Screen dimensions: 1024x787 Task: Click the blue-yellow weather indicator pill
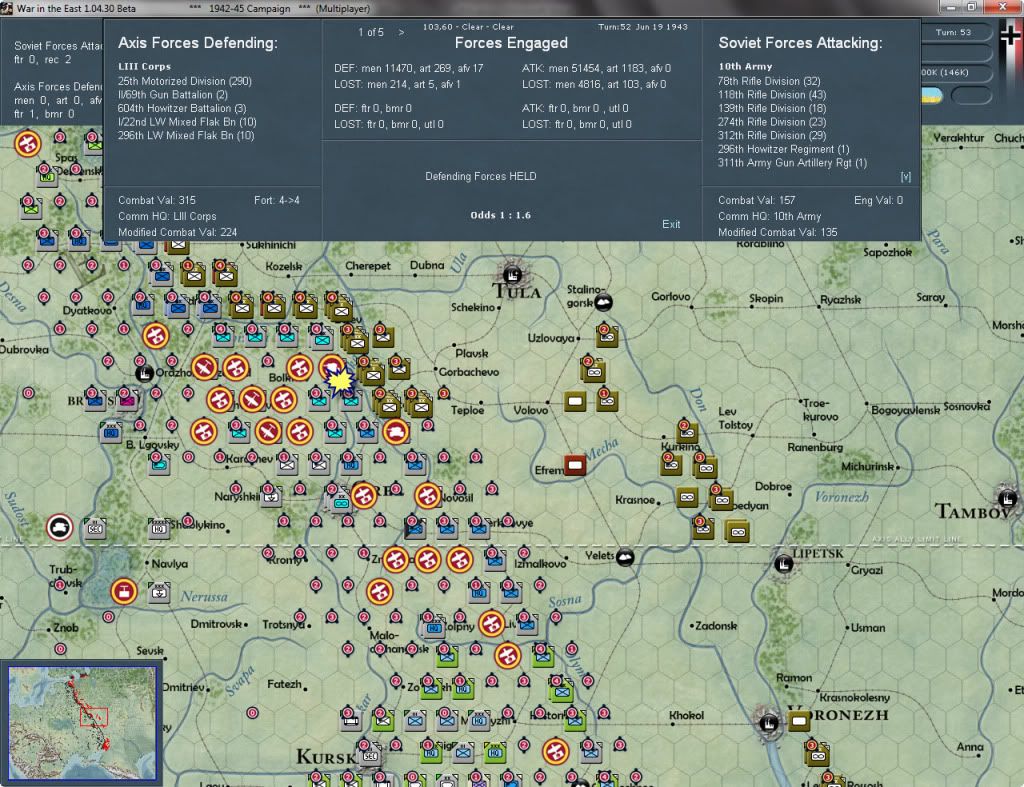tap(932, 96)
